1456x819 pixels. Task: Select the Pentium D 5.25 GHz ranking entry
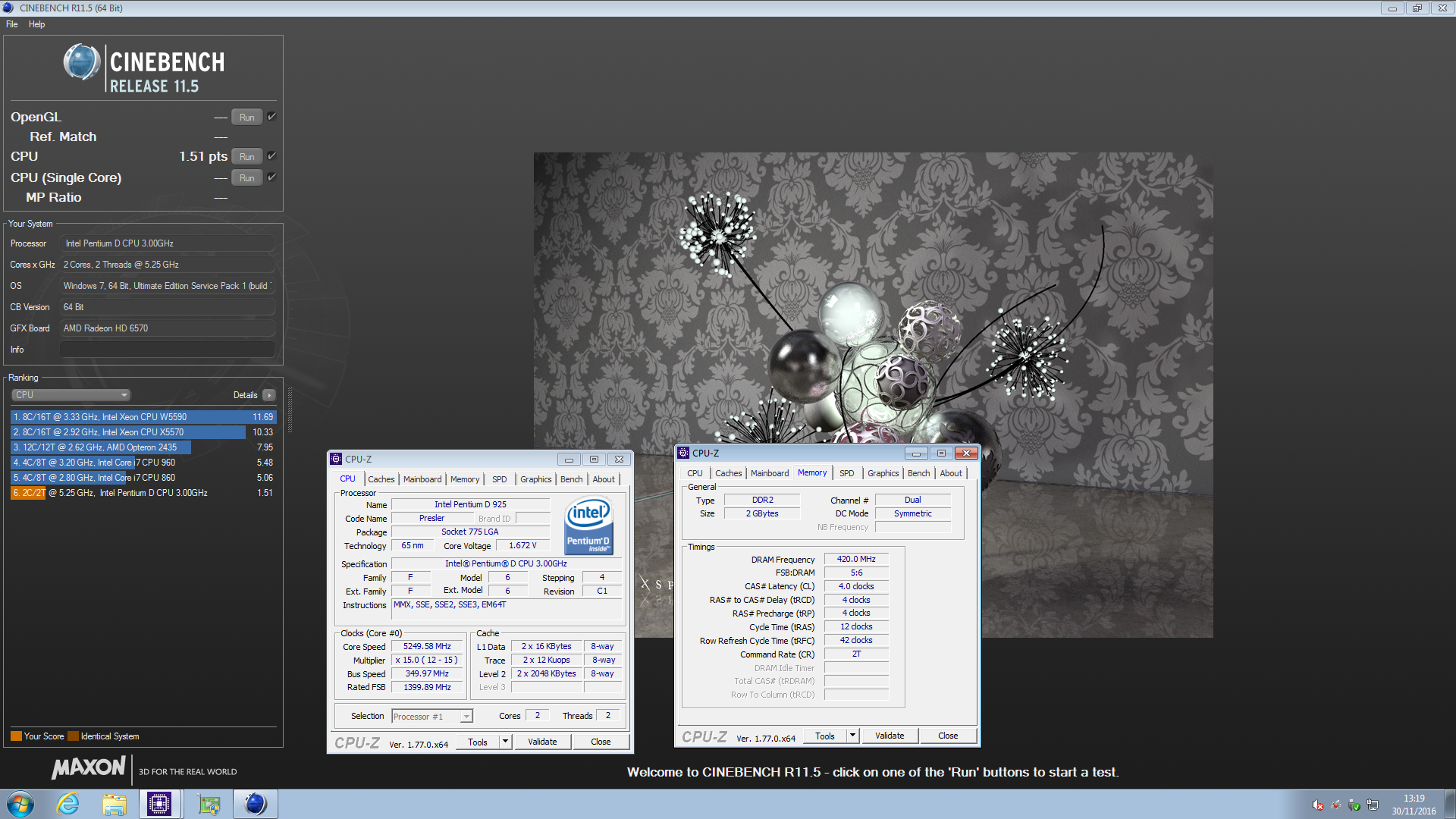pyautogui.click(x=143, y=493)
